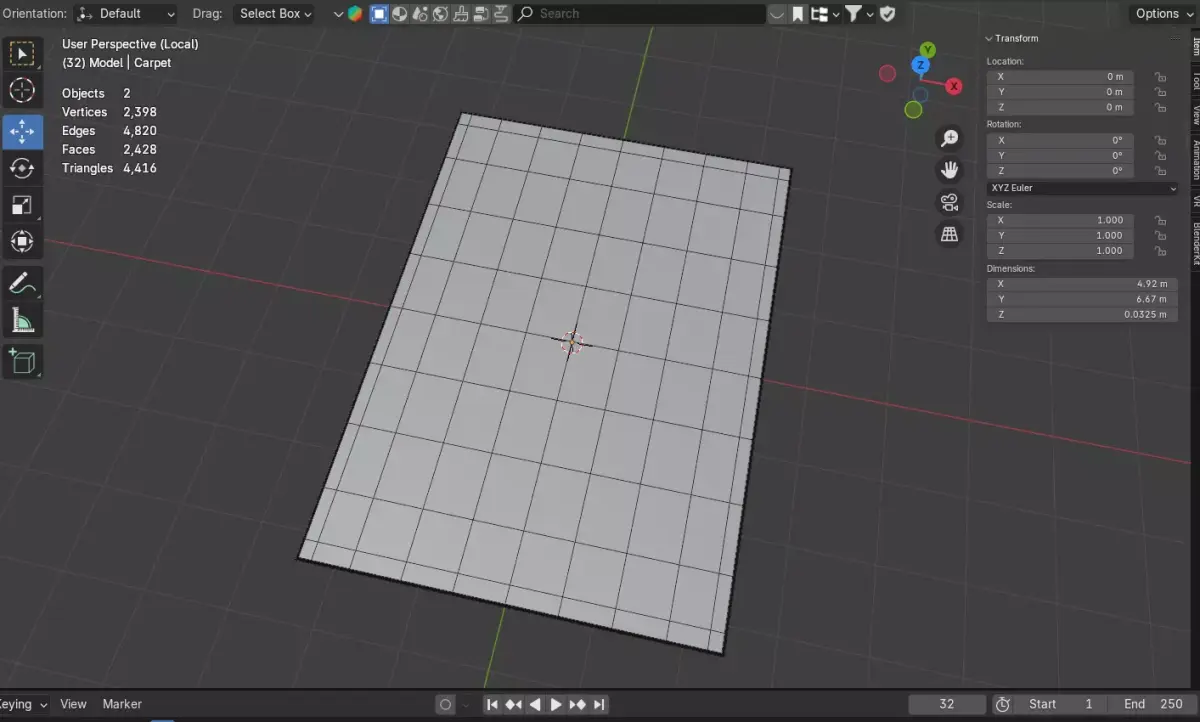Image resolution: width=1200 pixels, height=722 pixels.
Task: Open the dropdown beside the search field
Action: tap(778, 14)
